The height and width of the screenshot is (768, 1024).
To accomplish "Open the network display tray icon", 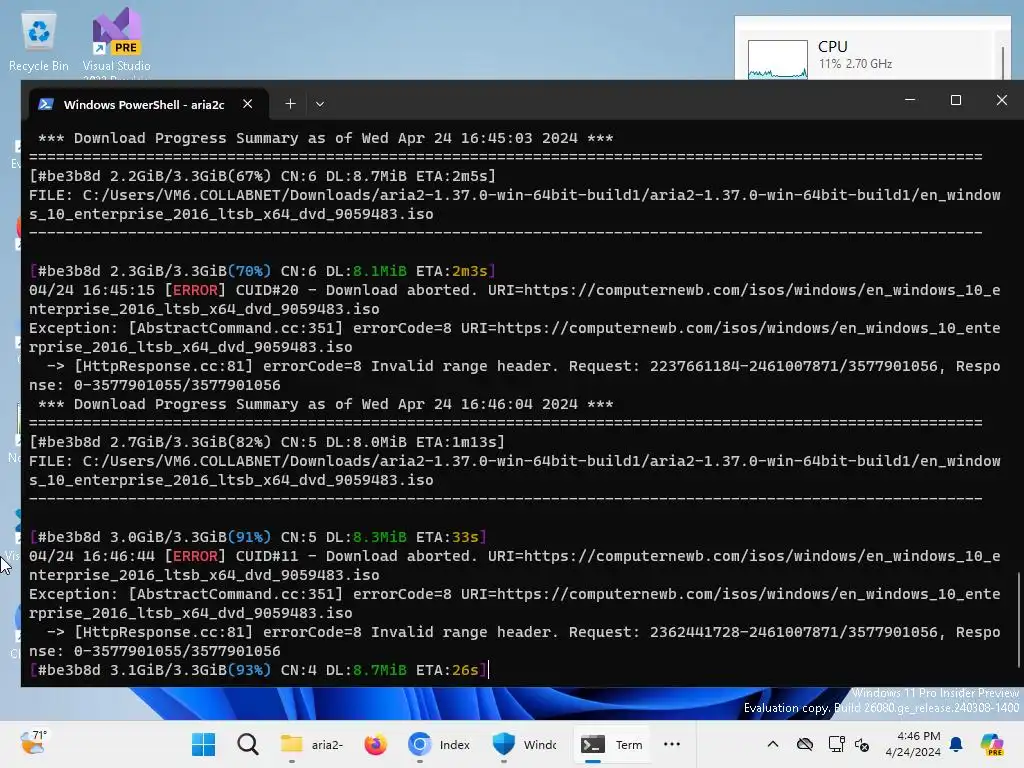I will [x=836, y=744].
